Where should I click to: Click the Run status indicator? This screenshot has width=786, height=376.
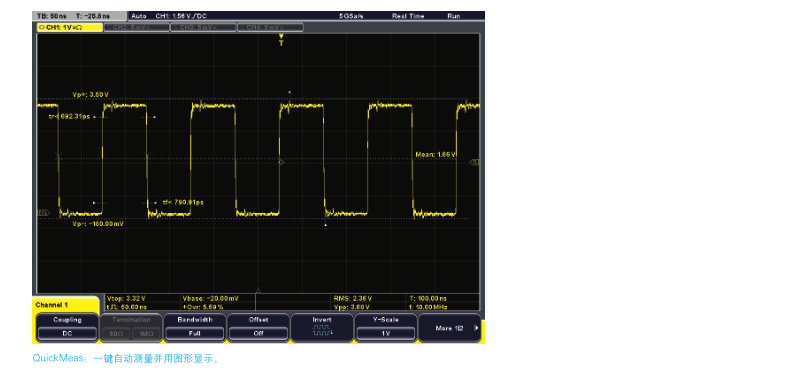pos(454,16)
